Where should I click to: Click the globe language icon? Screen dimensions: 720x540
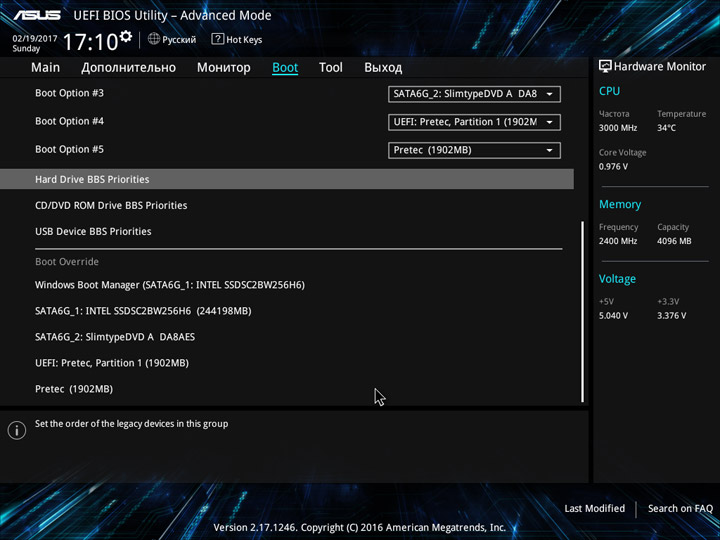(x=154, y=39)
